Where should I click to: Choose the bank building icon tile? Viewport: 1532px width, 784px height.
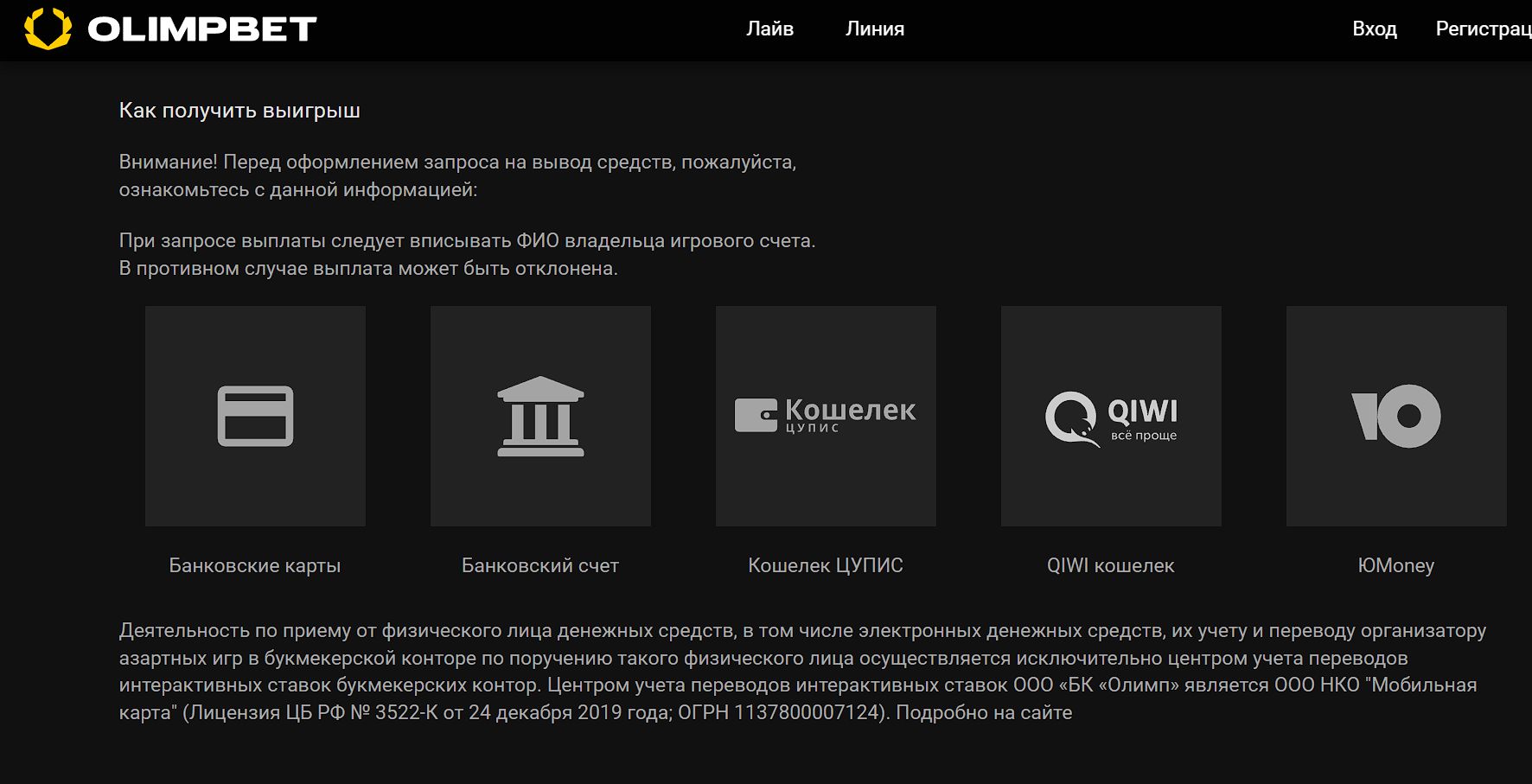(540, 416)
